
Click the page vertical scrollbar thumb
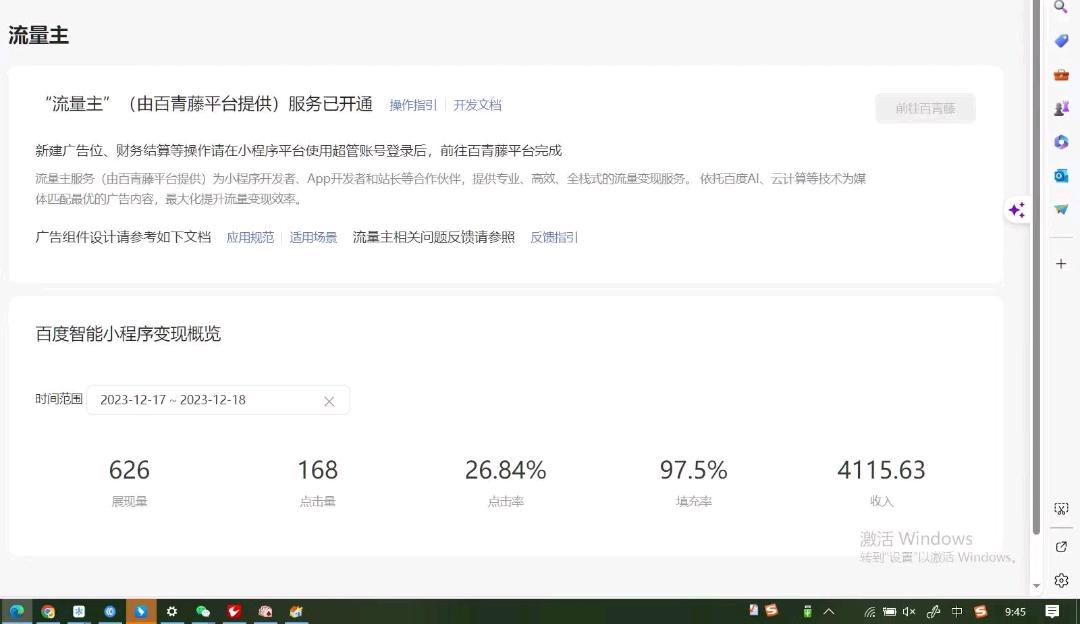point(1036,267)
